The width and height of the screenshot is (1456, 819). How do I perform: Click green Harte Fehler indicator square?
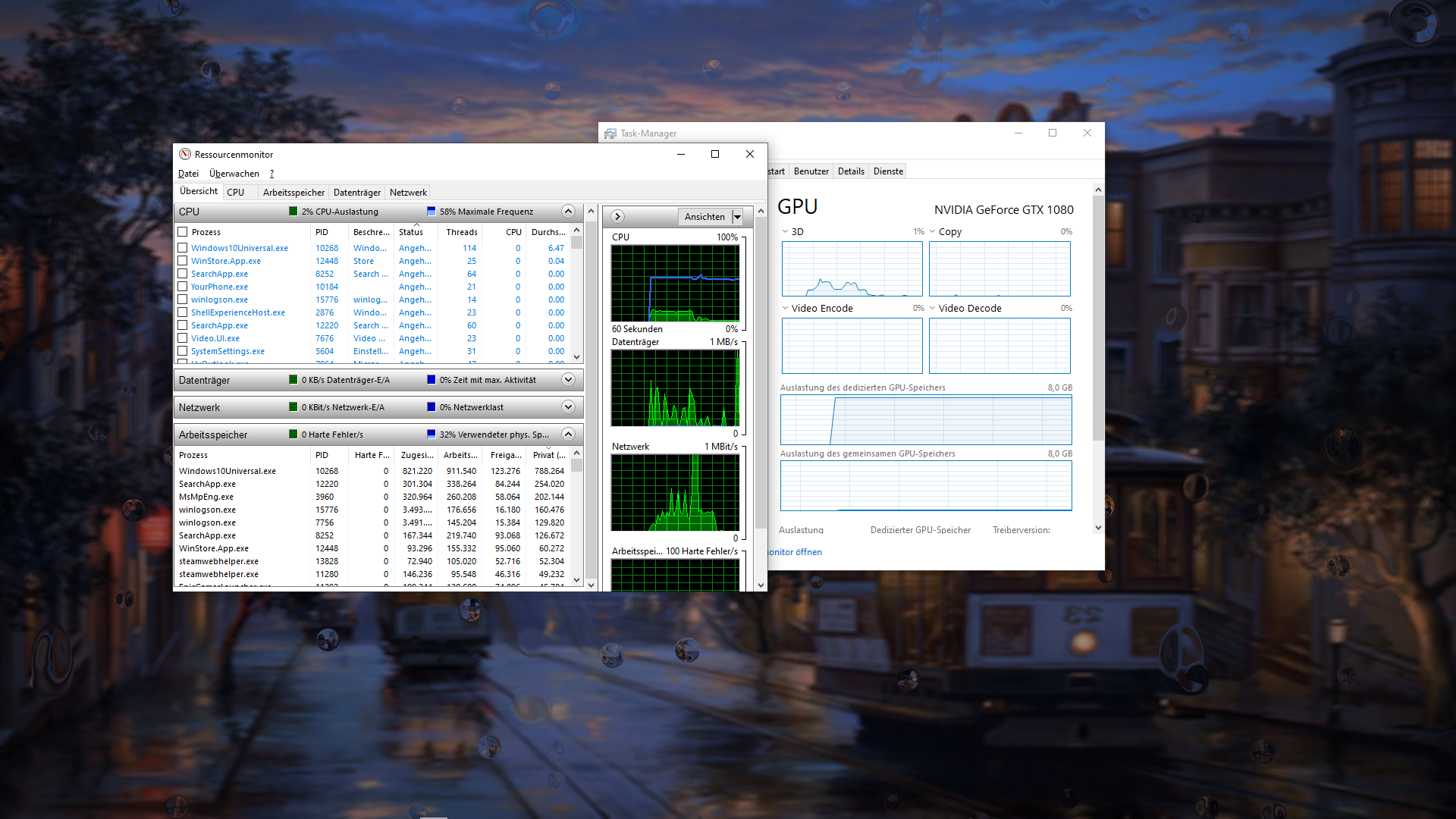[293, 435]
